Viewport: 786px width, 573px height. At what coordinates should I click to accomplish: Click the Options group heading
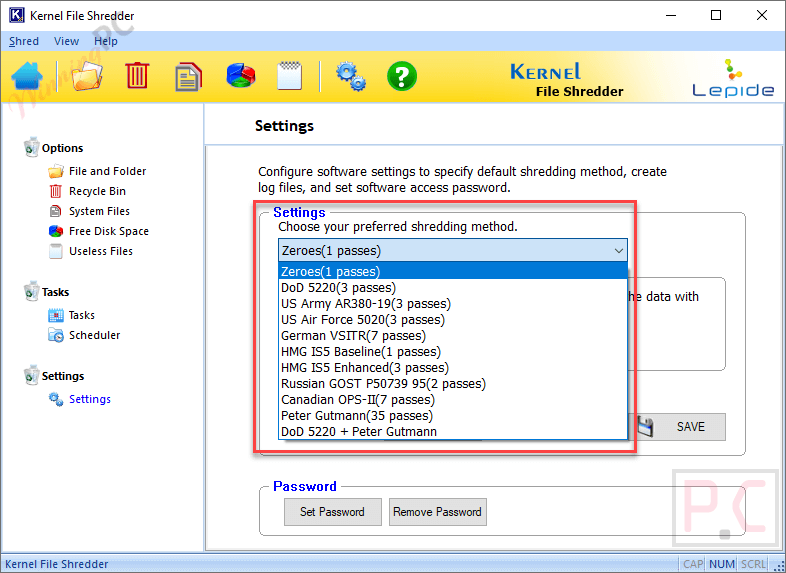click(x=62, y=148)
